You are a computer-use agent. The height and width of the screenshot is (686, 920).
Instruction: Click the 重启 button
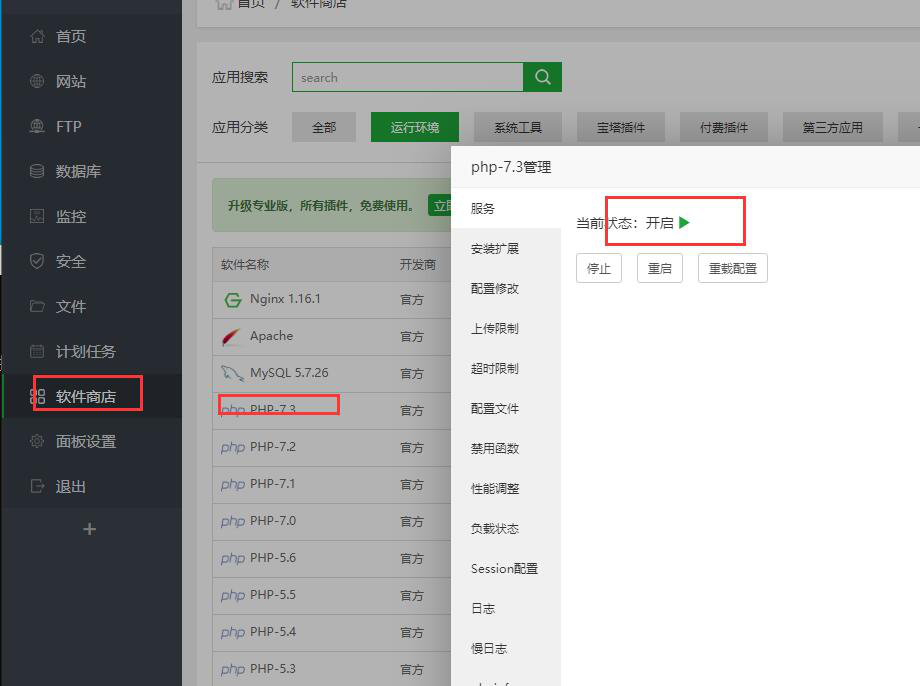click(659, 269)
